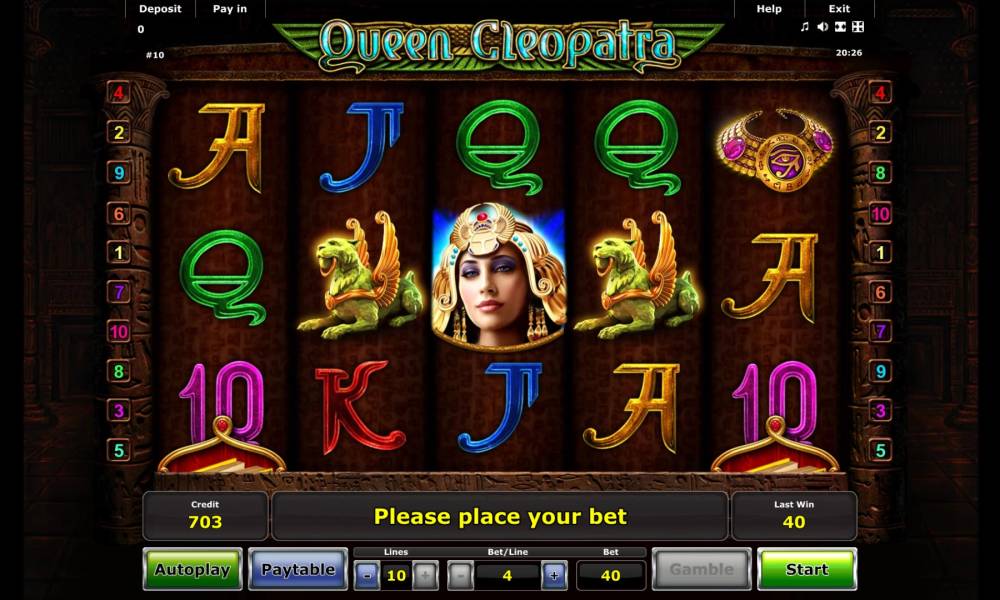Decrease Lines with minus button
1000x600 pixels.
point(367,575)
